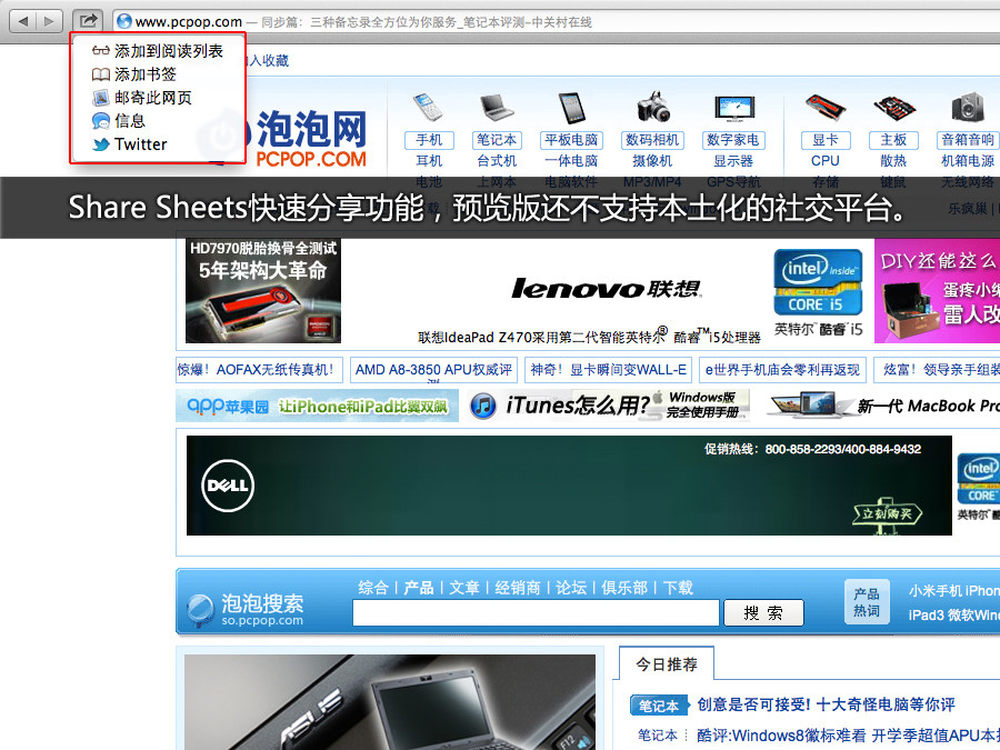The image size is (1000, 750).
Task: Open the 主板 category button
Action: 893,140
